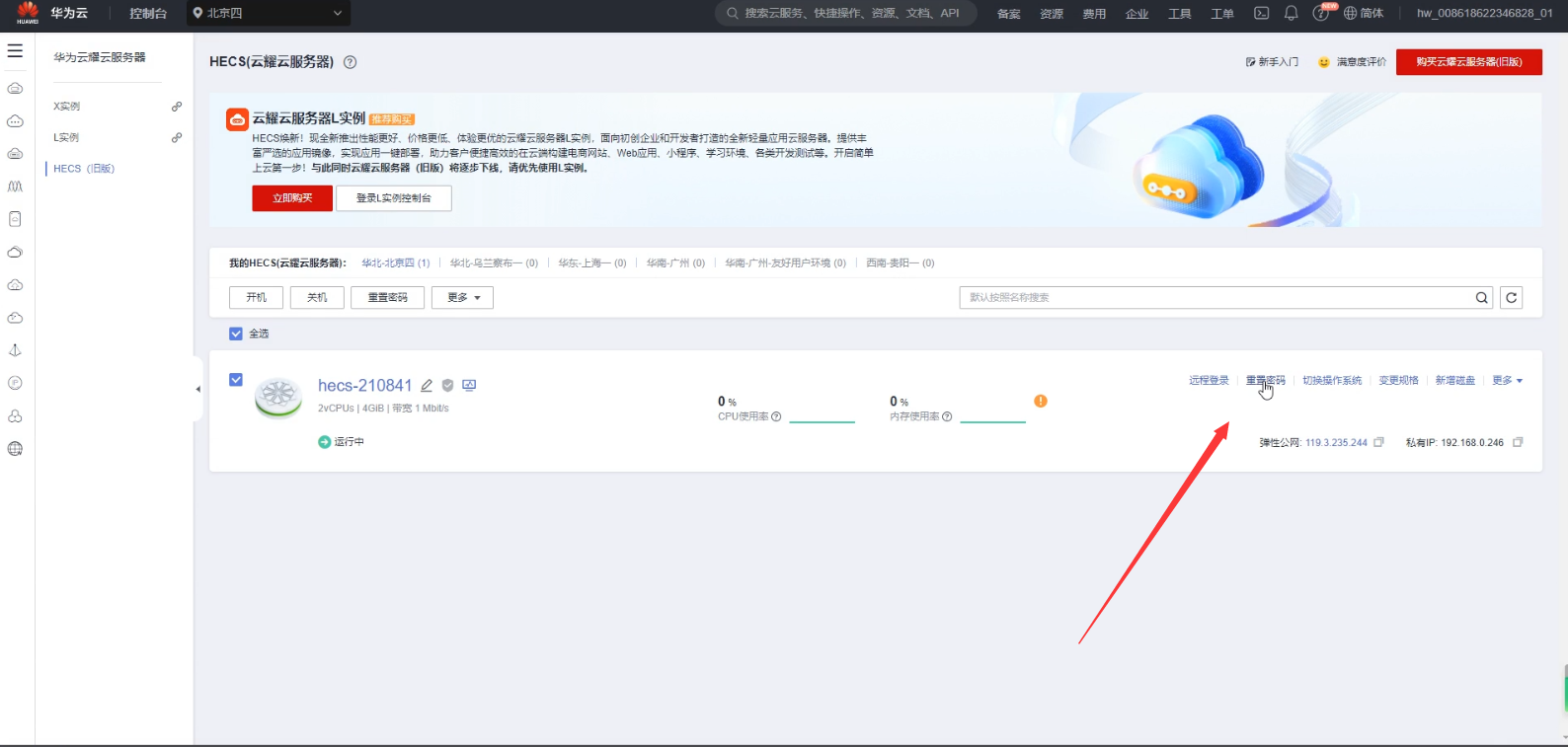The height and width of the screenshot is (747, 1568).
Task: Click the orange warning alert icon
Action: (1041, 401)
